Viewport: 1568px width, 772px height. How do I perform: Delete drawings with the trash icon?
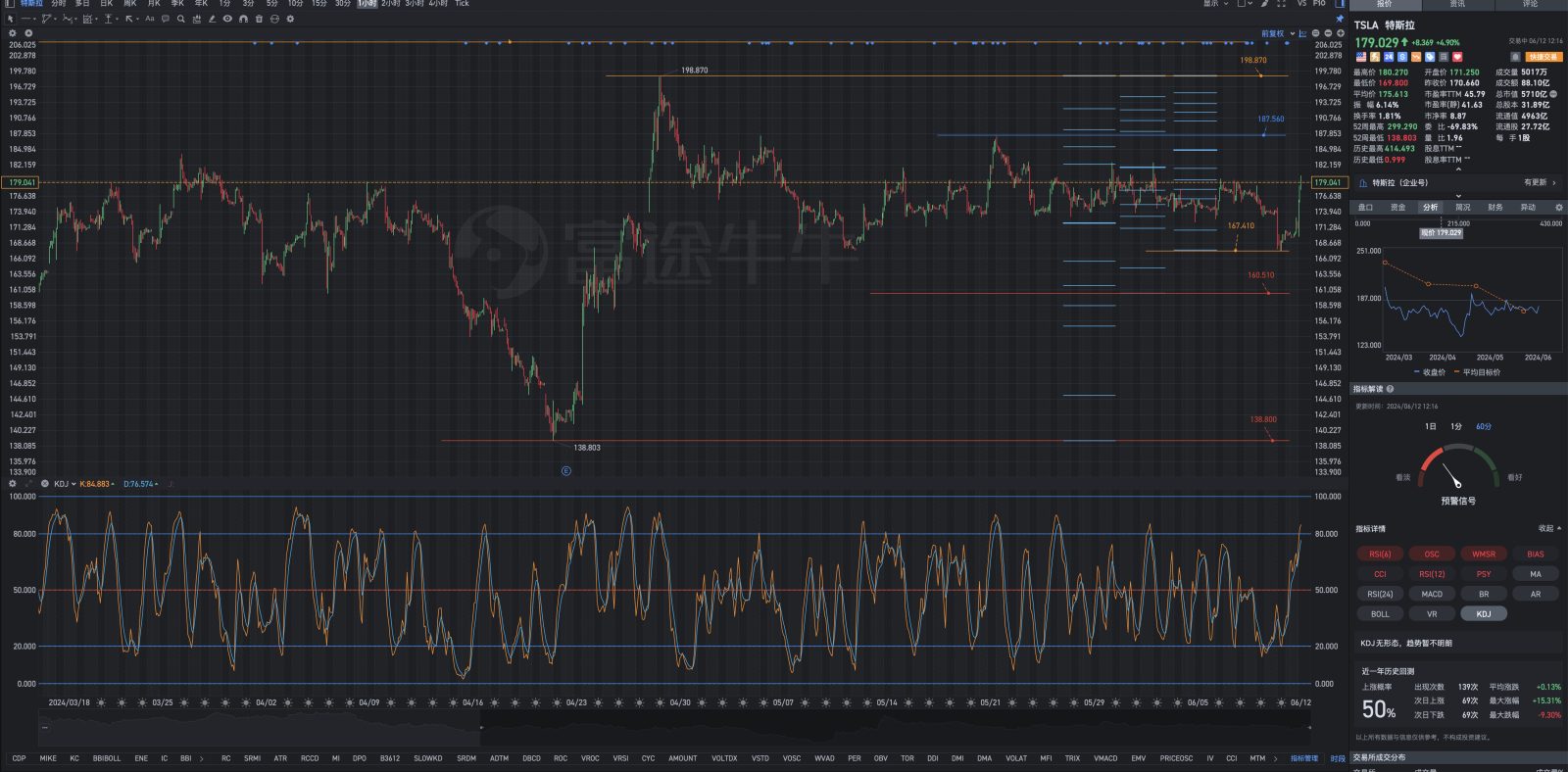tap(259, 19)
